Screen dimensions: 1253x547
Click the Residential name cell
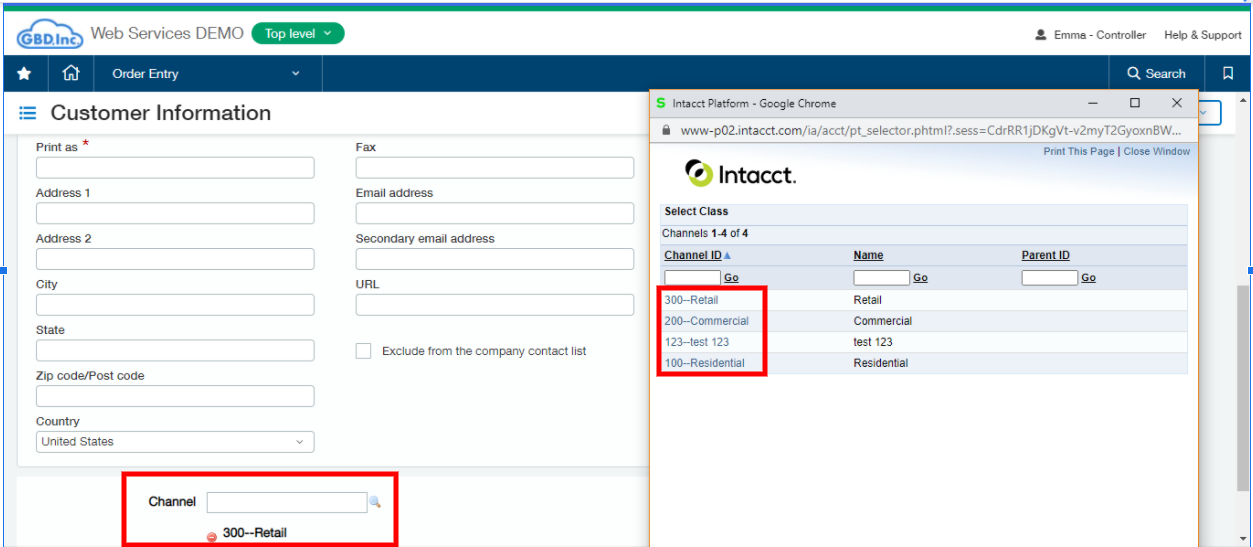pos(880,363)
